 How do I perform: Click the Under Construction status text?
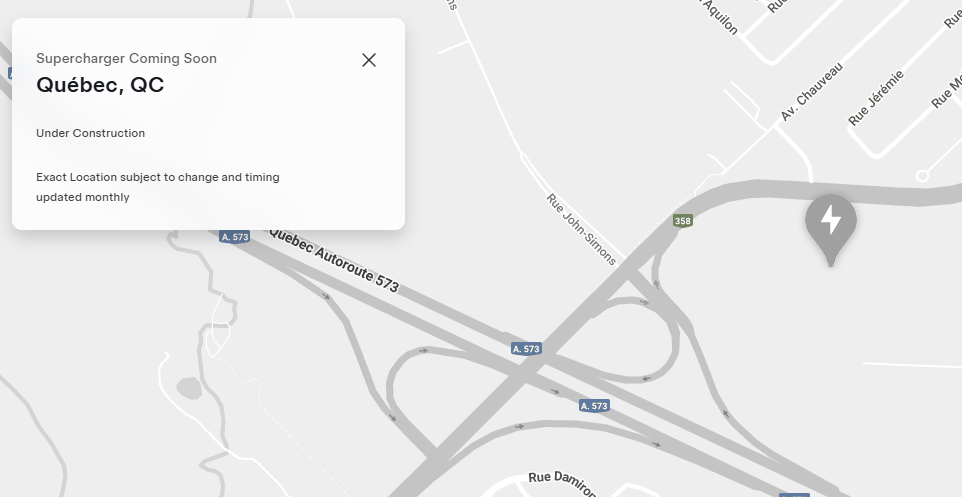point(91,133)
